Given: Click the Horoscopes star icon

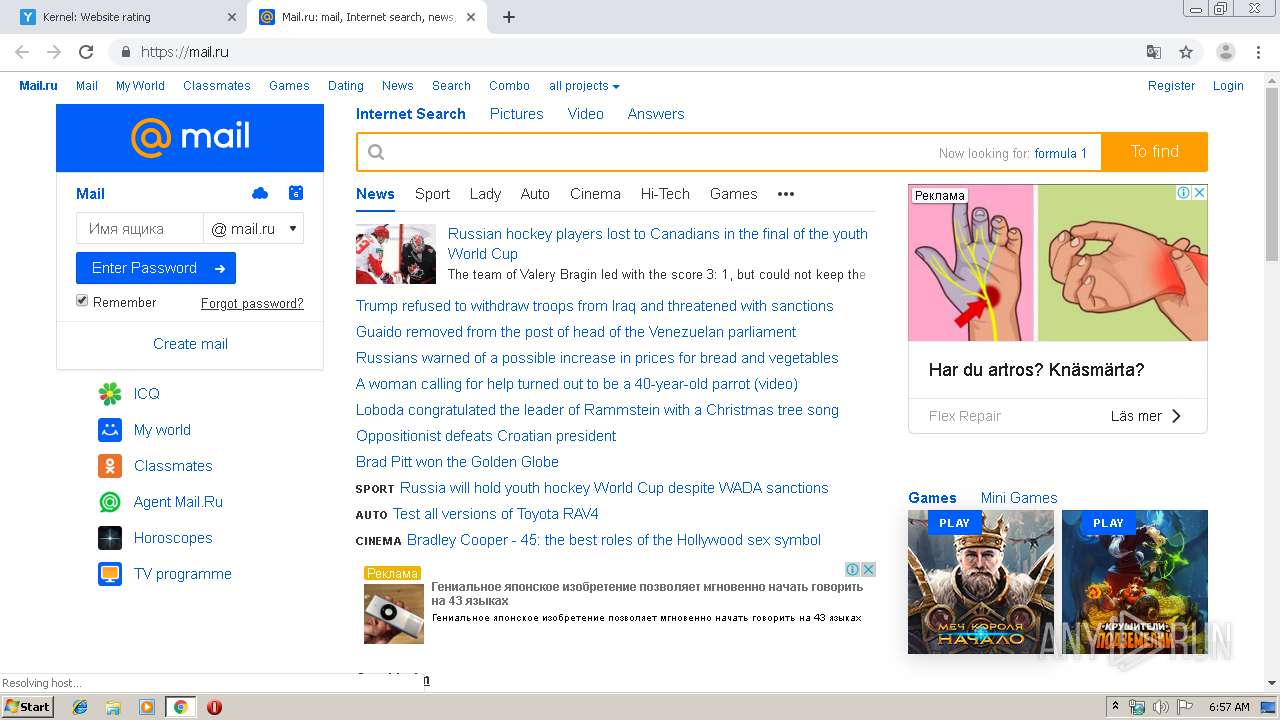Looking at the screenshot, I should (110, 538).
